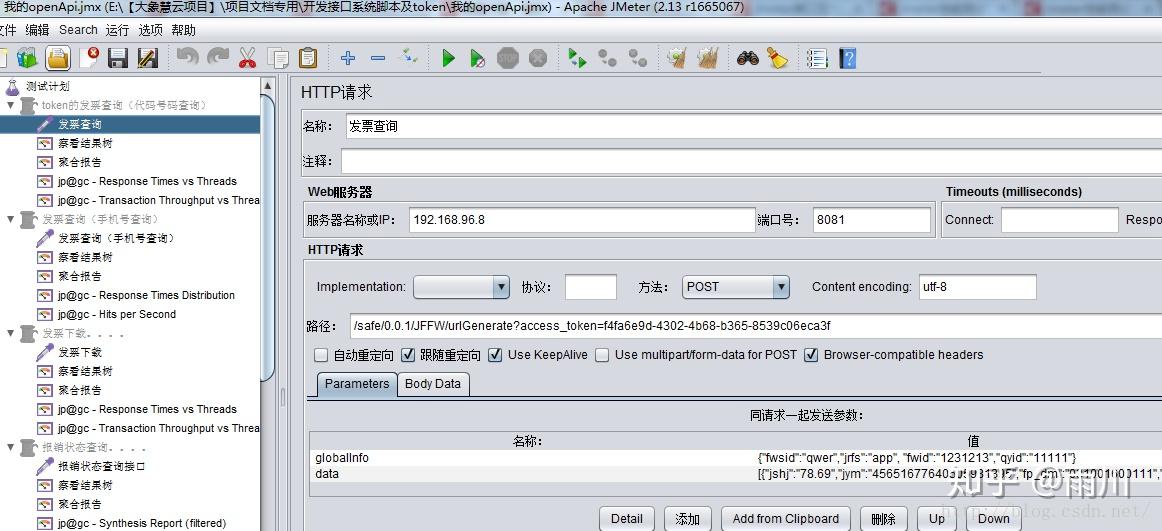Viewport: 1162px width, 531px height.
Task: Click the Detail button
Action: [x=627, y=518]
